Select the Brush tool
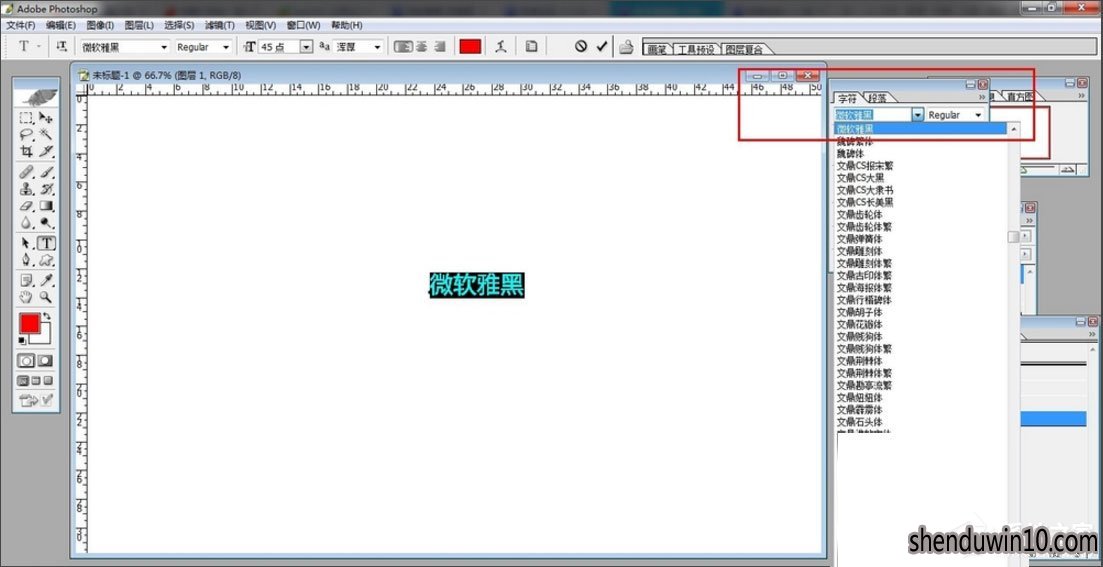Screen dimensions: 1103x567 tap(46, 172)
